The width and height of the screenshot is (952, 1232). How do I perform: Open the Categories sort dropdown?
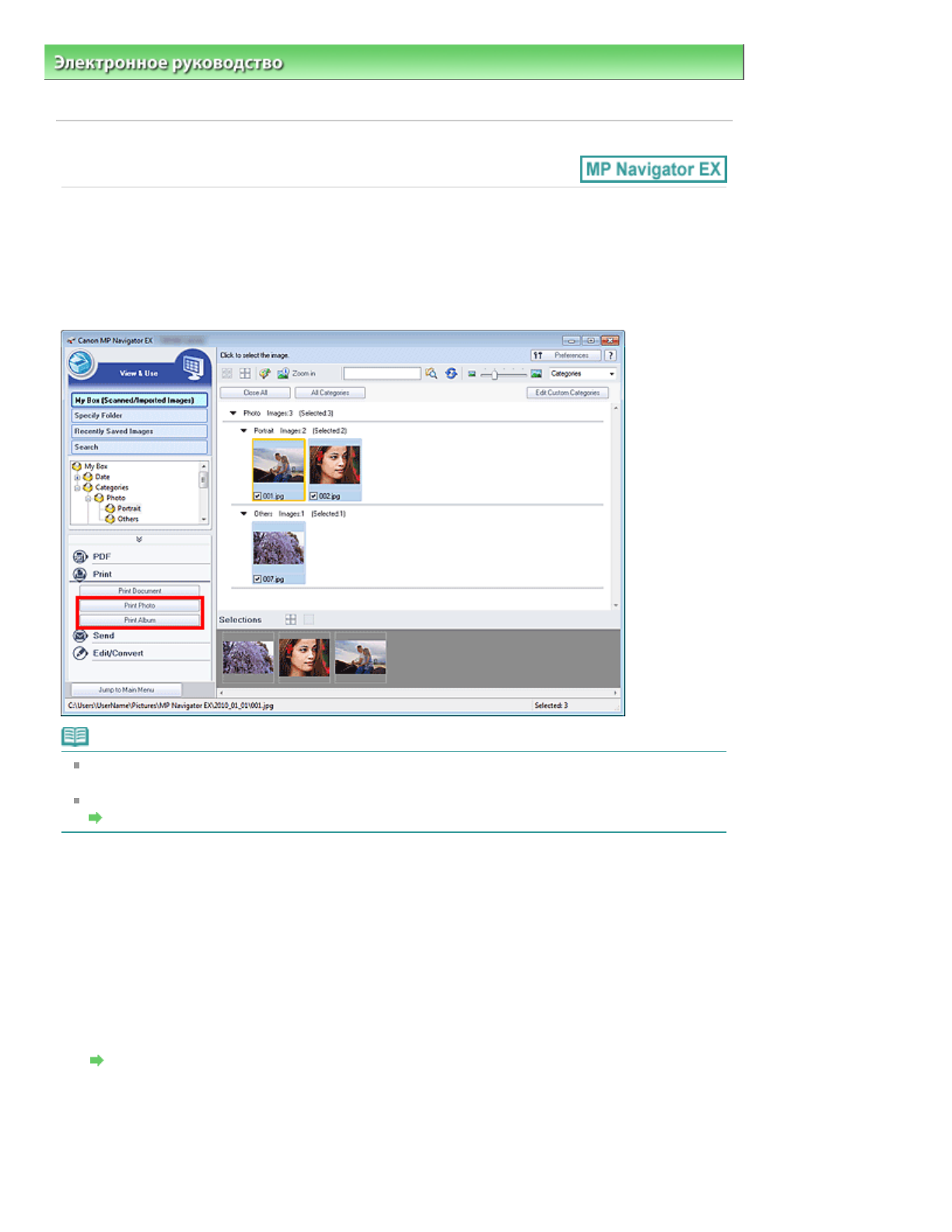tap(583, 374)
